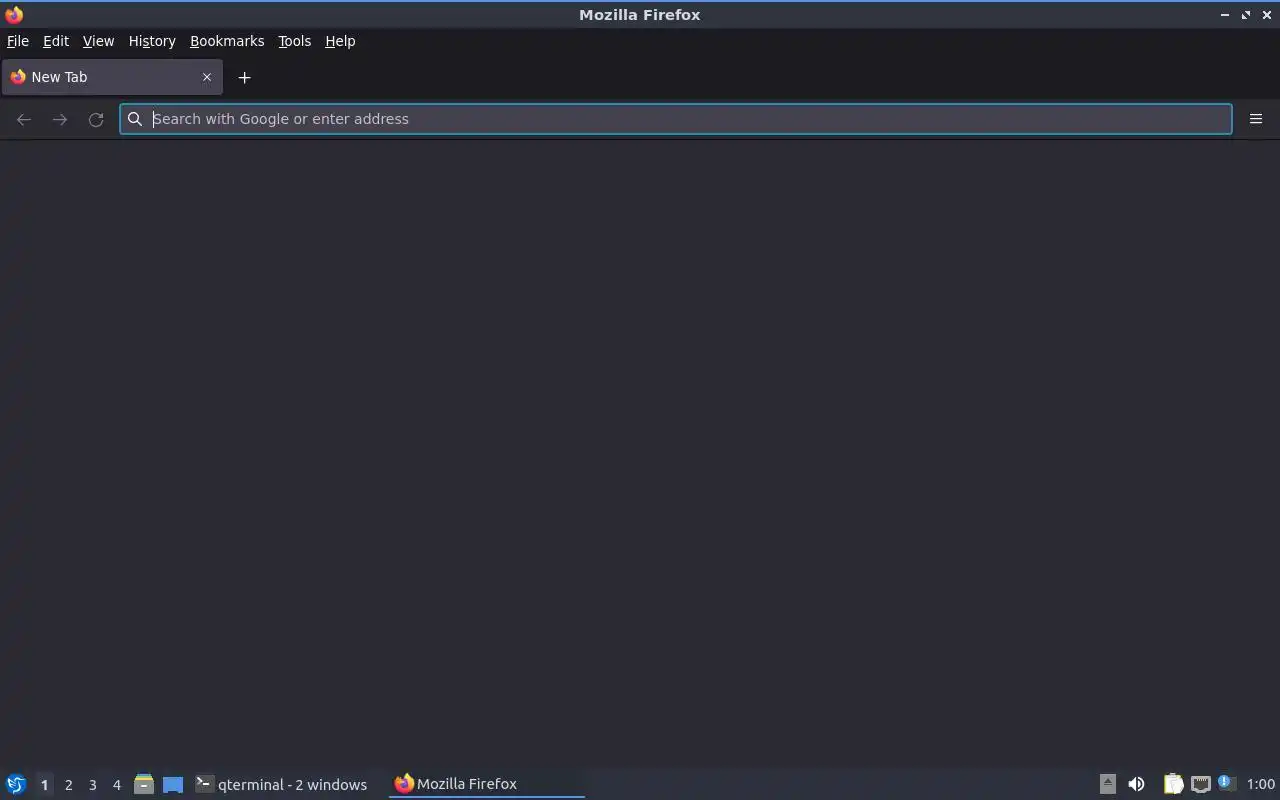Select the New Tab tab
Screen dimensions: 1280x800
click(112, 77)
